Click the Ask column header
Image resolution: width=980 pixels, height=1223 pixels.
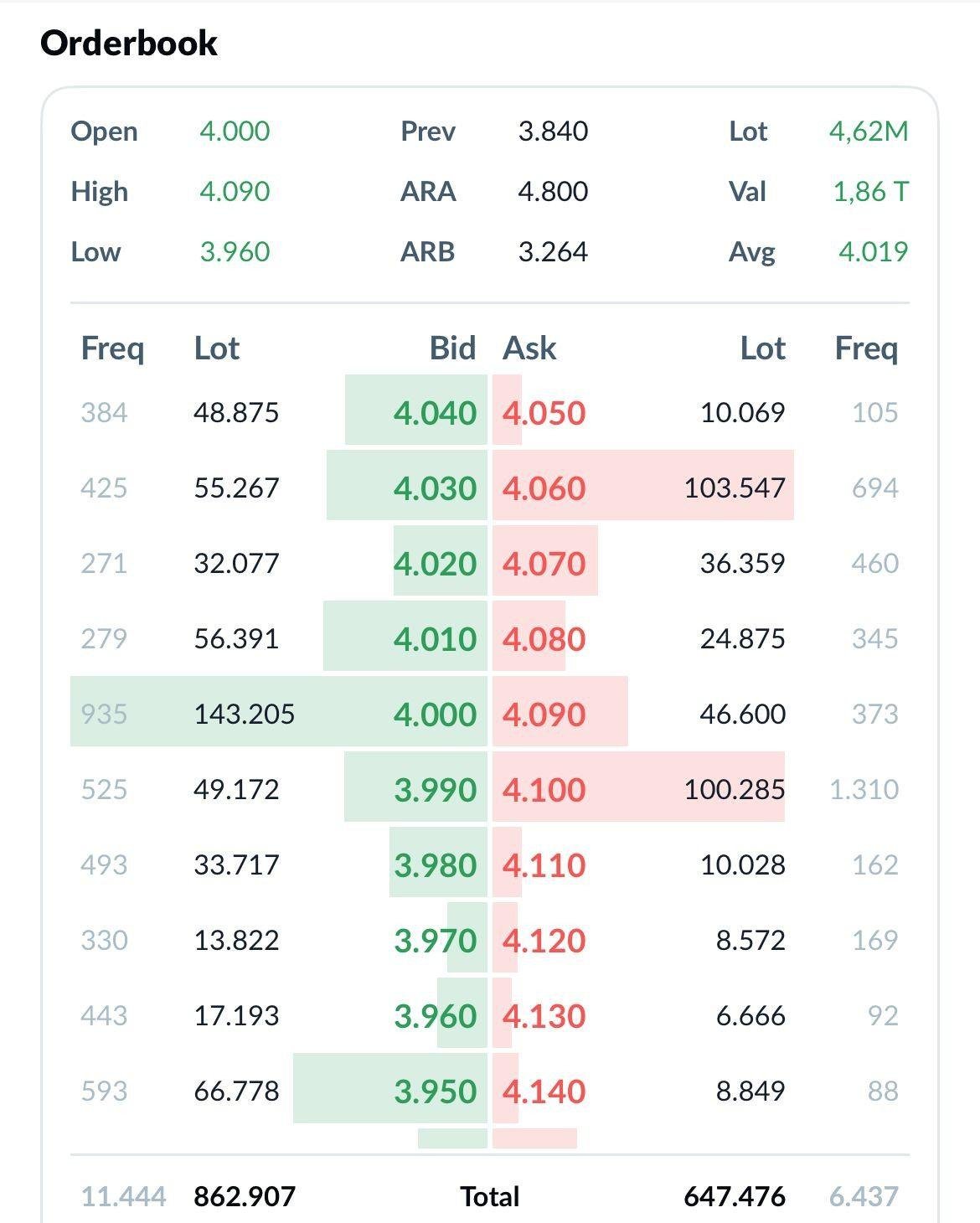pos(529,348)
